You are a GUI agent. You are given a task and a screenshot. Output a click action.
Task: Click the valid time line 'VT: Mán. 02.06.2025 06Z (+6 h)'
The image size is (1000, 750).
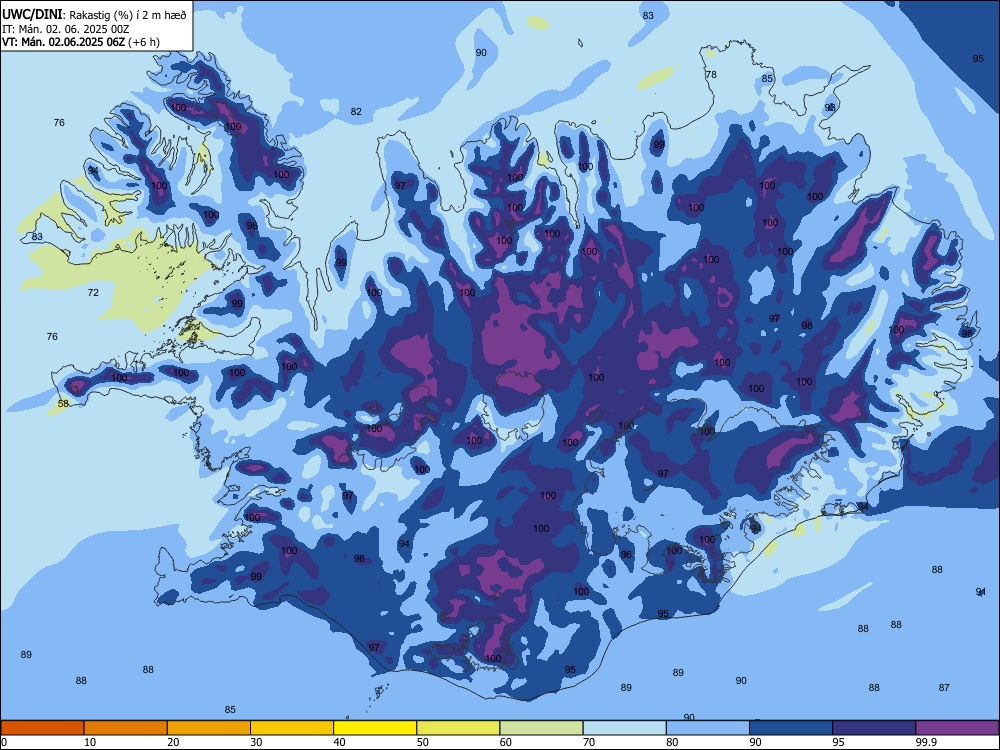[x=81, y=42]
